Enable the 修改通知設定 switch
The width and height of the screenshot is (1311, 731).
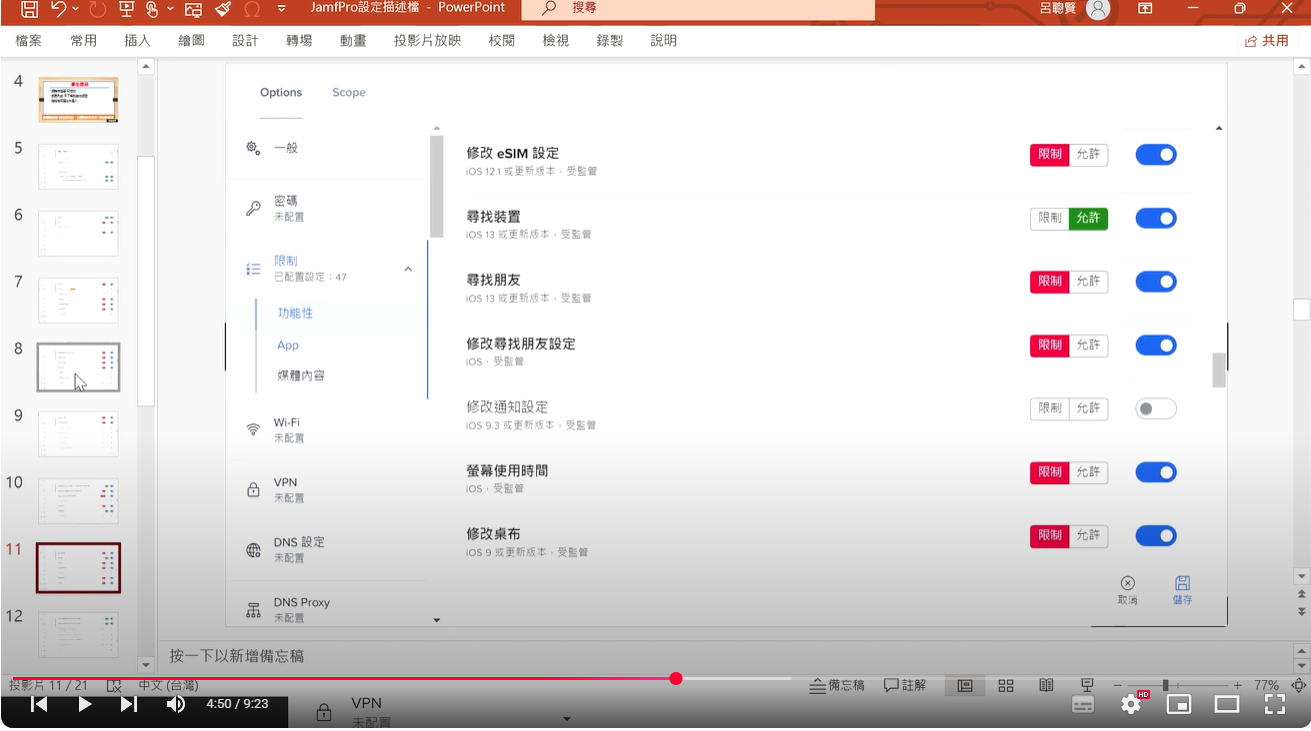pyautogui.click(x=1156, y=408)
